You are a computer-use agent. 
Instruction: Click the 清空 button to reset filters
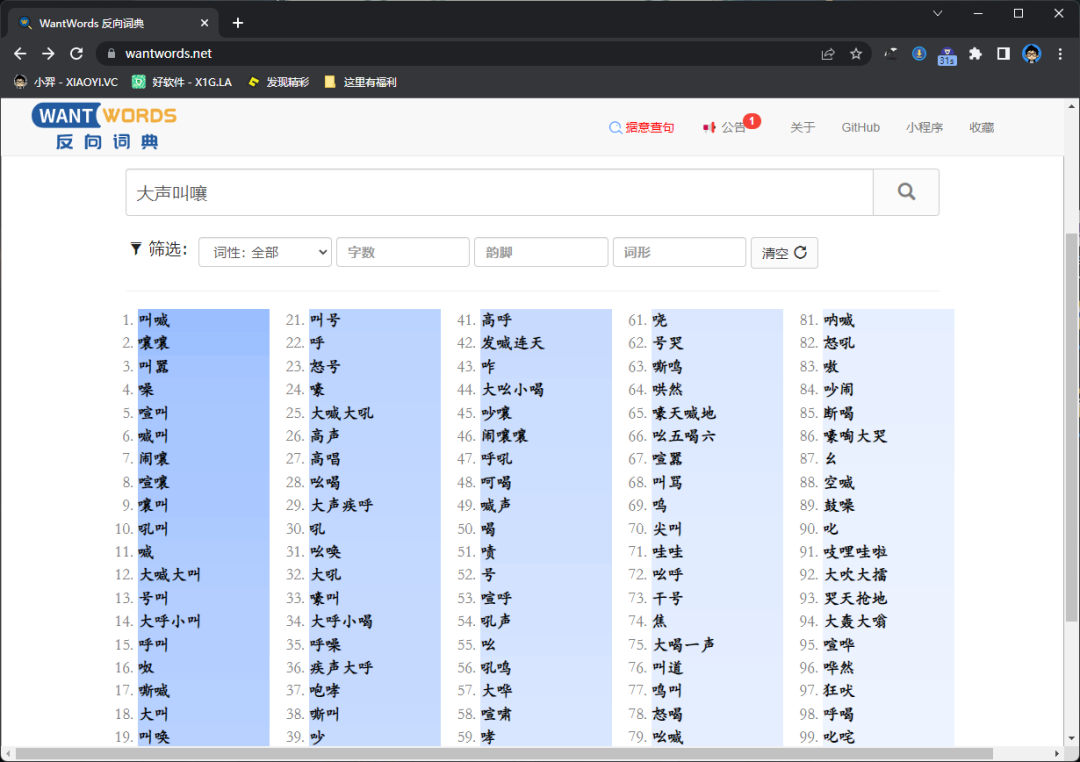tap(784, 253)
